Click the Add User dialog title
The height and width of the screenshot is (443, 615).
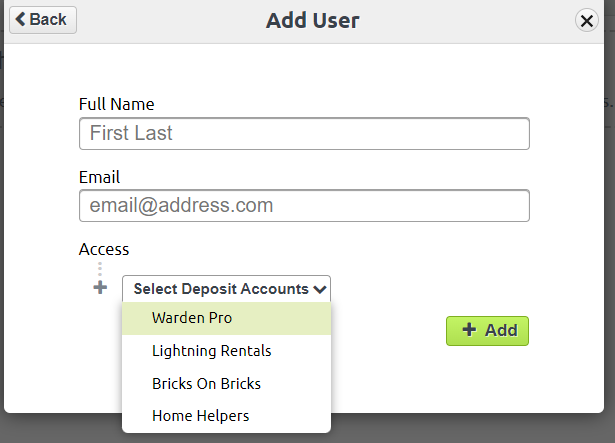coord(313,20)
